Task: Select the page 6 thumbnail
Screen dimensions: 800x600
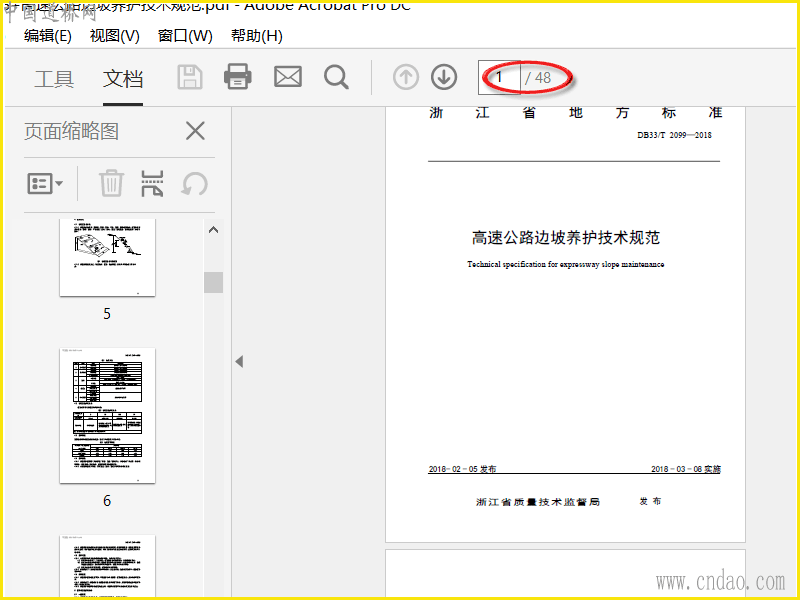Action: [107, 415]
